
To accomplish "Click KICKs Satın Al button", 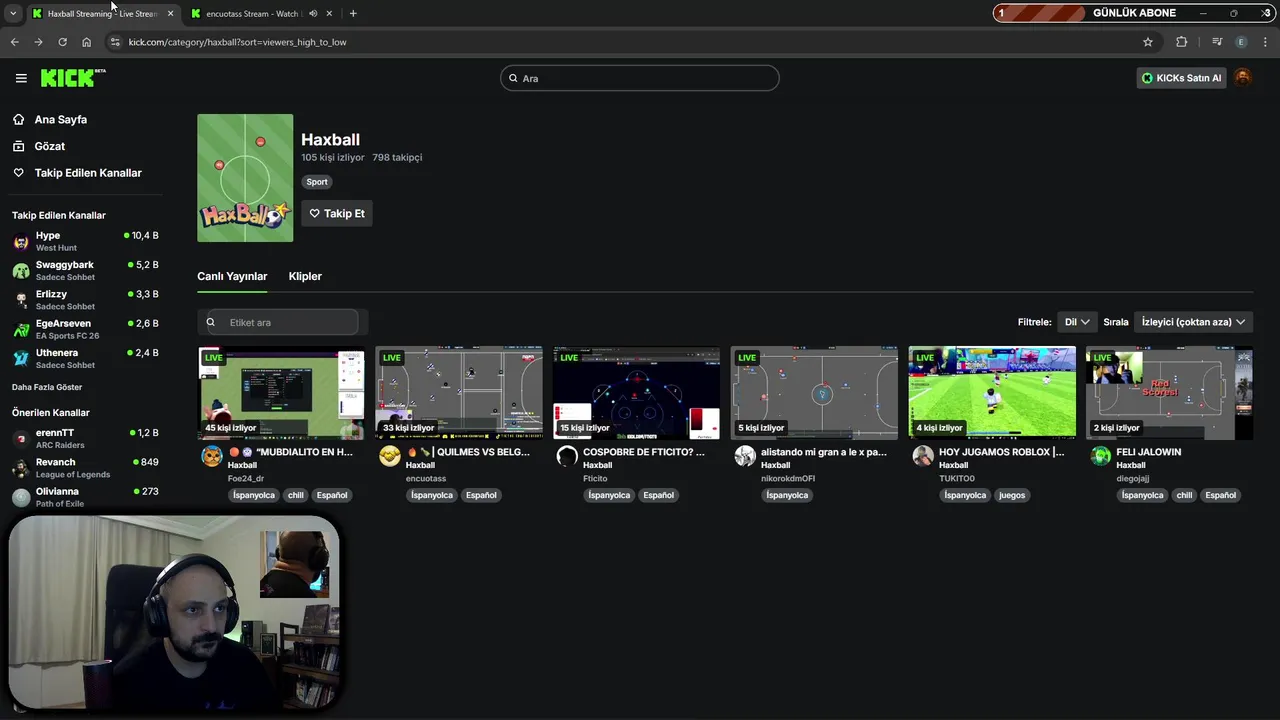I will (1181, 78).
